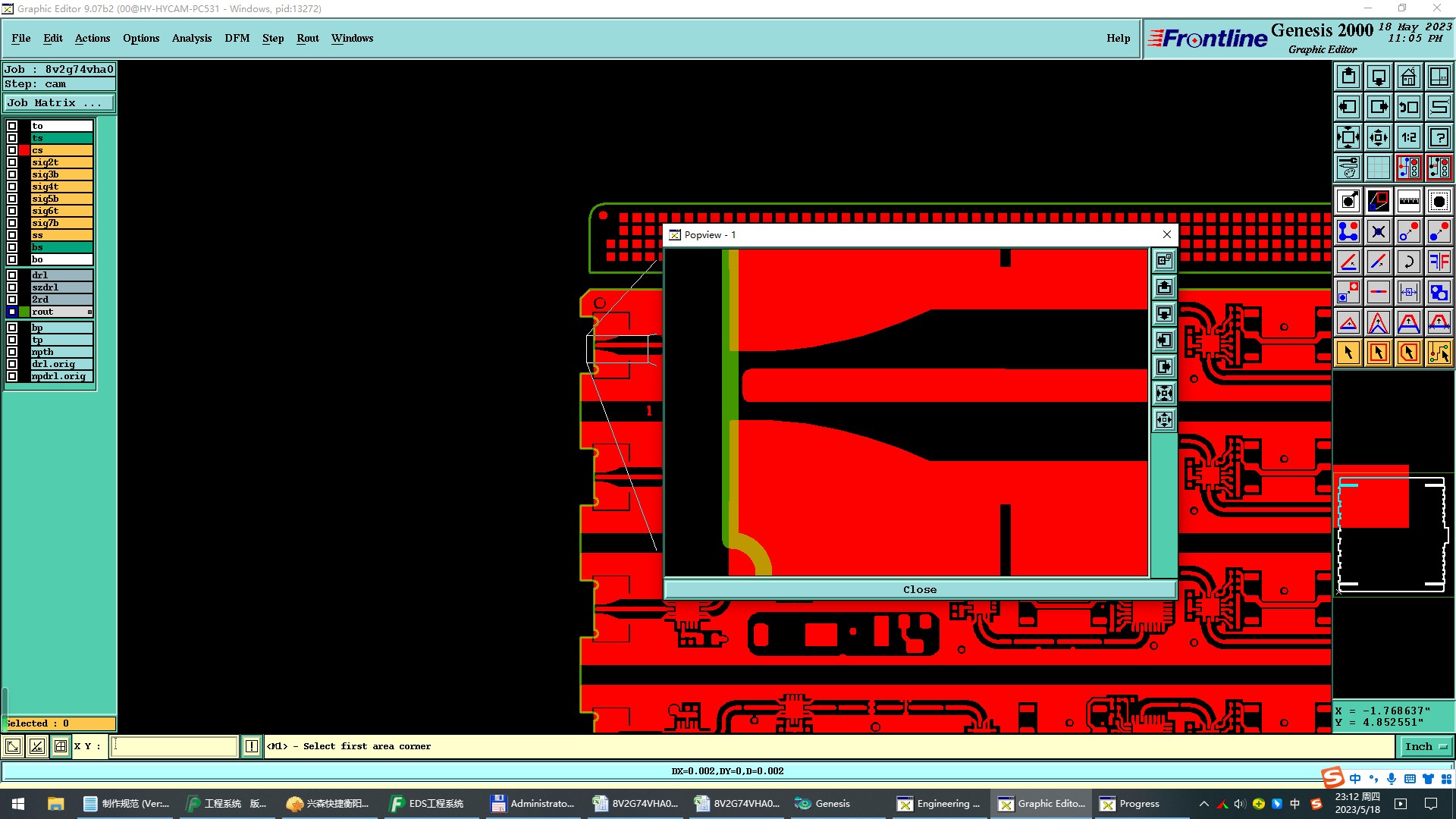Open the DFM menu

pos(237,38)
